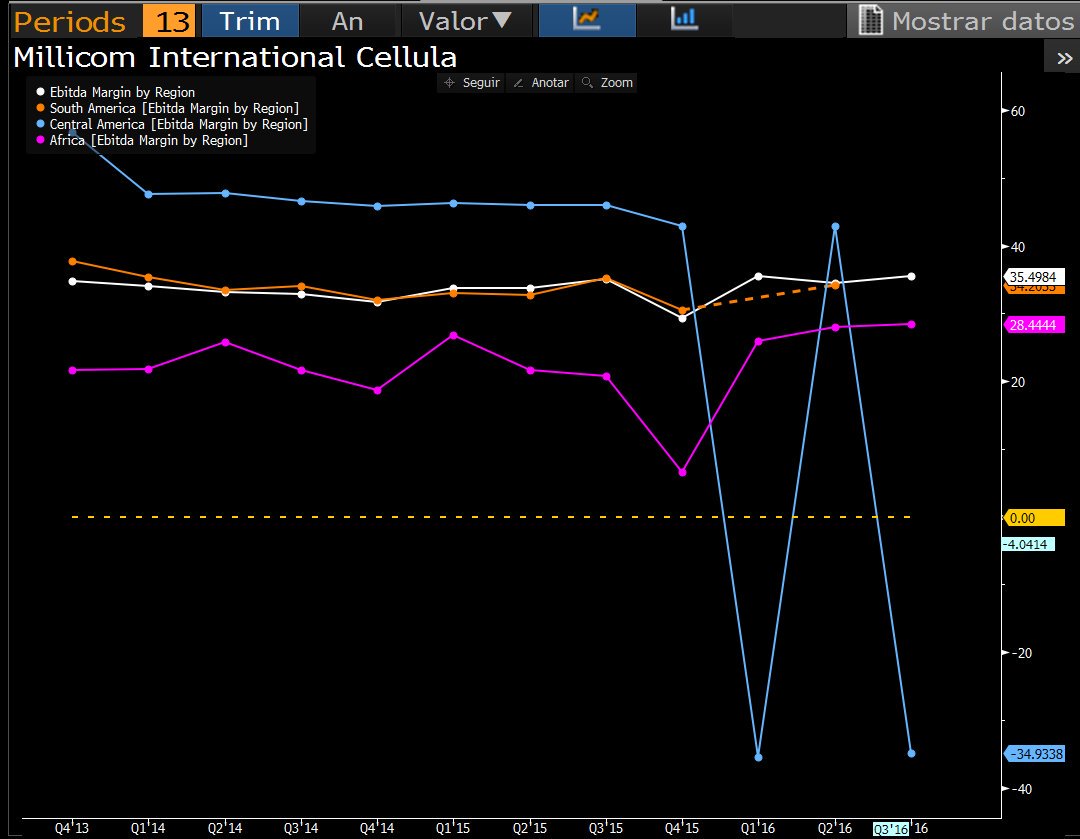This screenshot has height=839, width=1080.
Task: Click the -4.0414 value label
Action: coord(1028,544)
